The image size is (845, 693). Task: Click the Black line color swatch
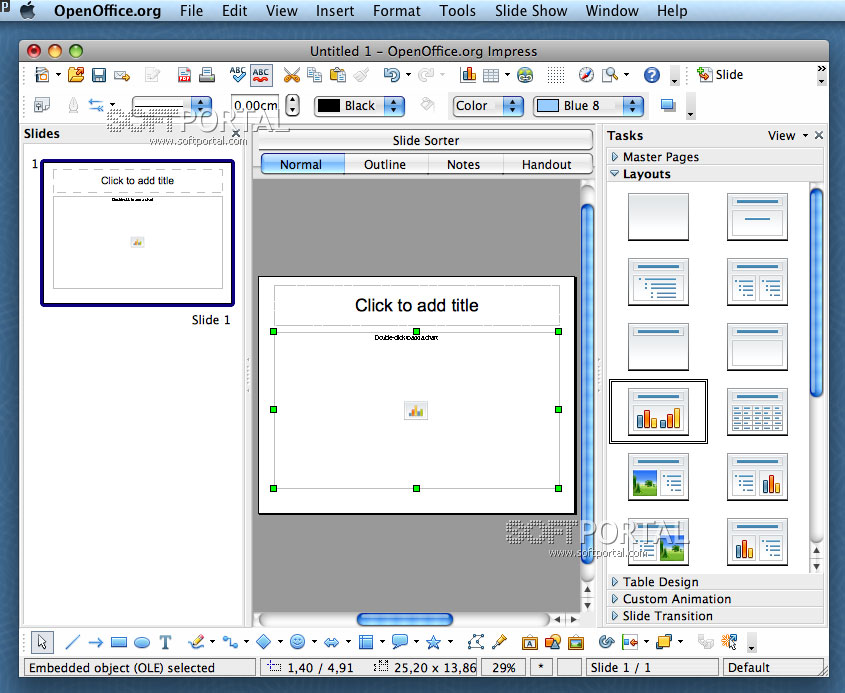pyautogui.click(x=328, y=106)
